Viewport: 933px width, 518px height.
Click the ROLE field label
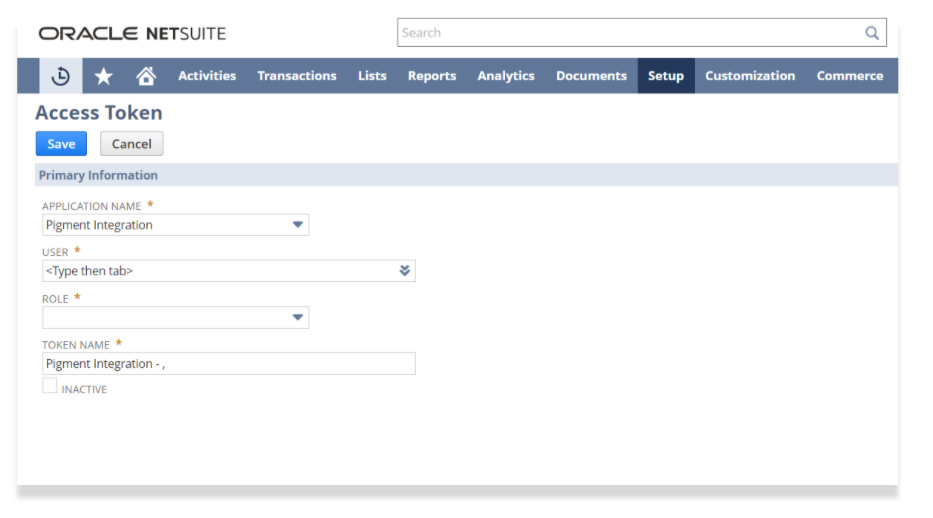tap(55, 299)
